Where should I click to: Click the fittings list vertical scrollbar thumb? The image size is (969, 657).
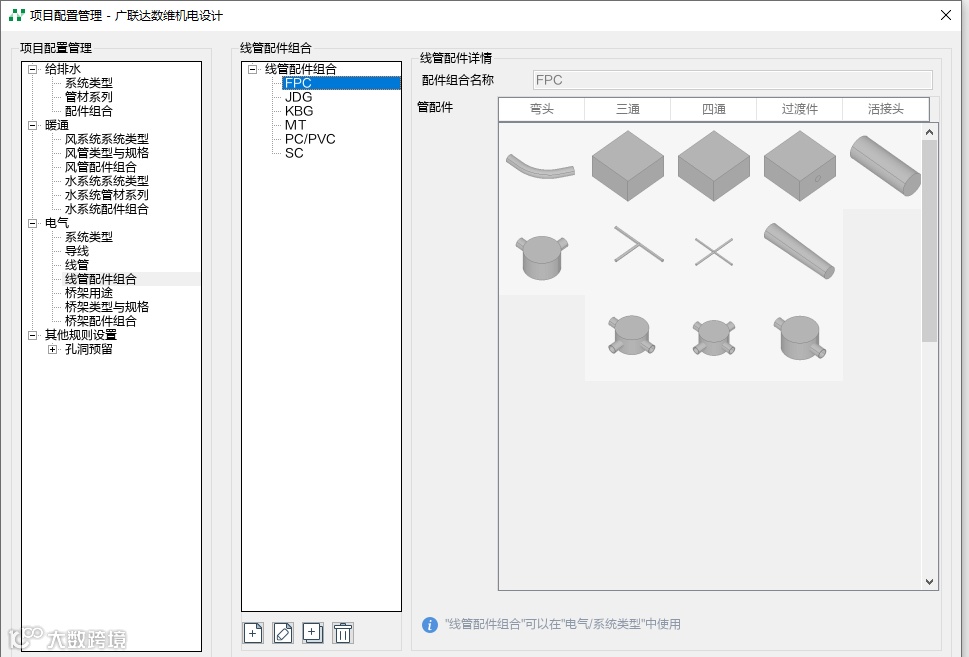929,241
